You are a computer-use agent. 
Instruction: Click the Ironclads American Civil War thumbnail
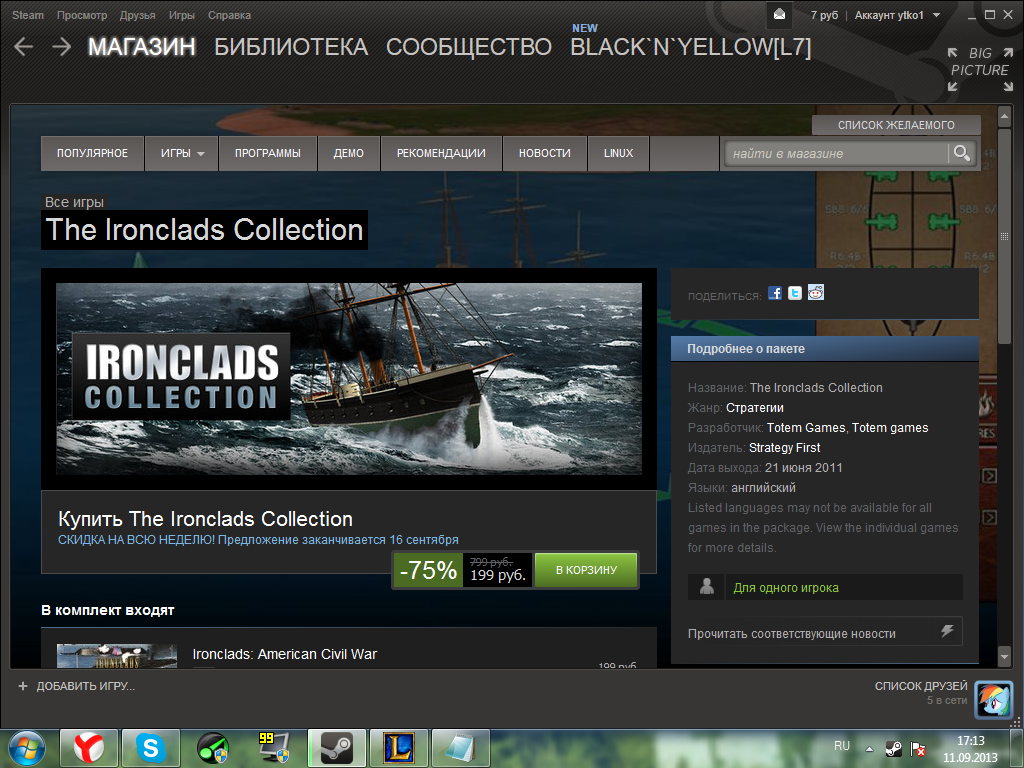click(x=117, y=656)
